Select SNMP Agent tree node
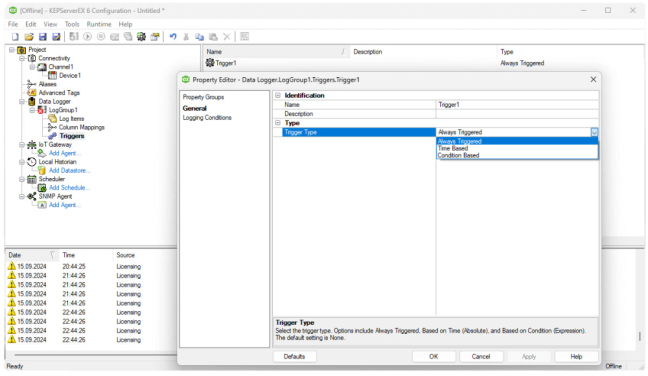The image size is (648, 376). coord(55,196)
